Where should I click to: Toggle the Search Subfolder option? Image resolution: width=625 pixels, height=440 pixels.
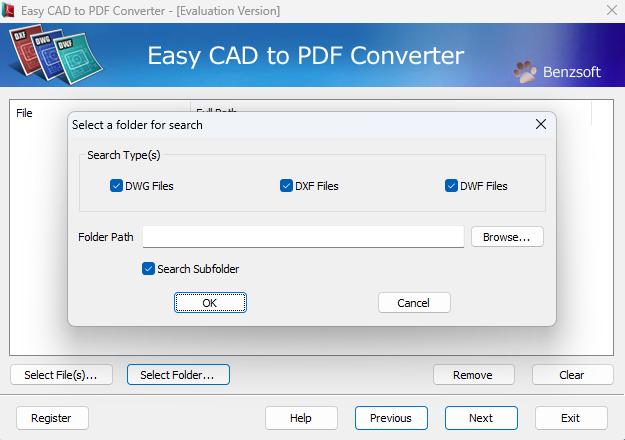point(148,269)
